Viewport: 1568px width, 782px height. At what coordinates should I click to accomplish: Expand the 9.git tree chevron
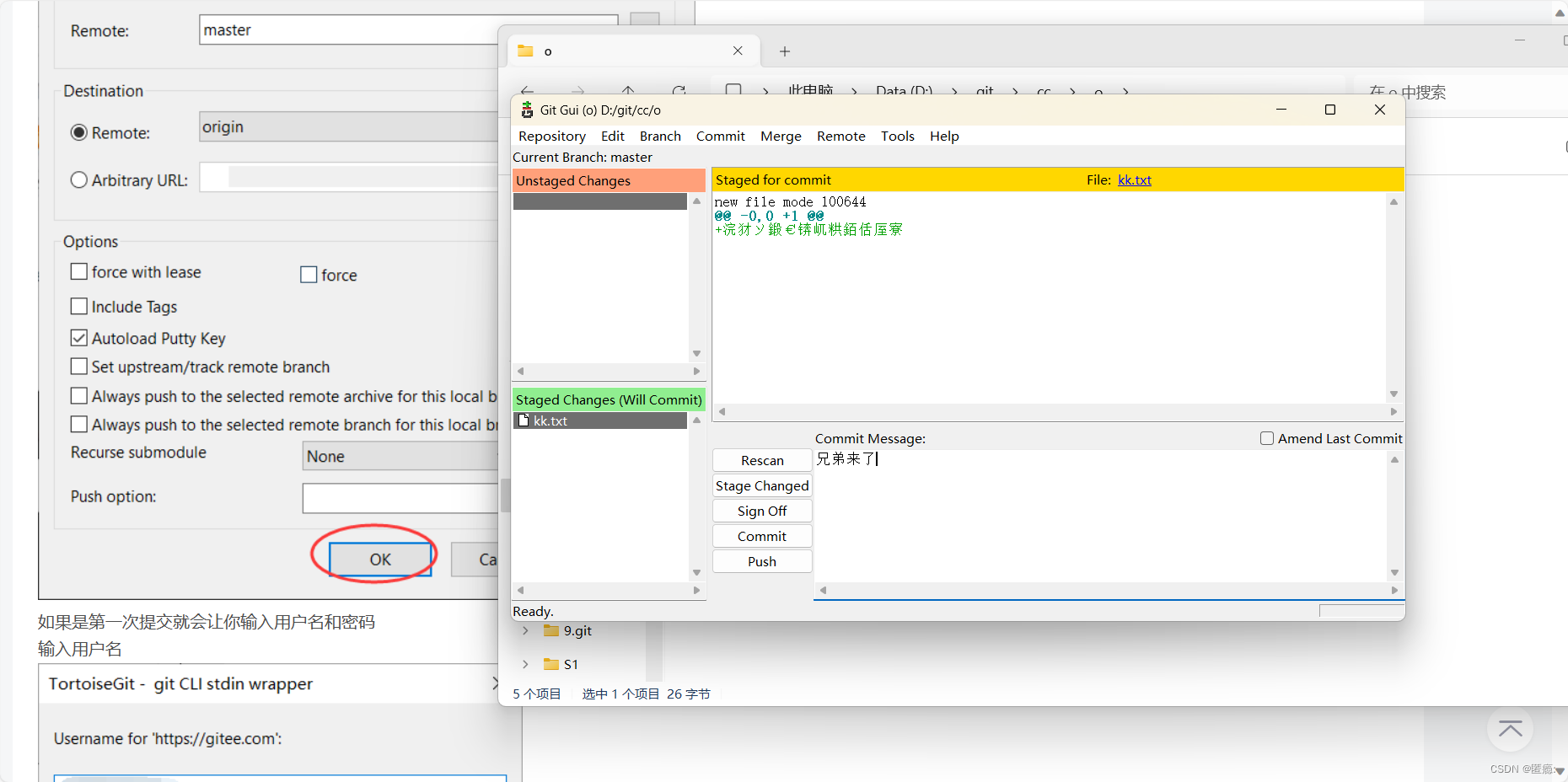525,630
